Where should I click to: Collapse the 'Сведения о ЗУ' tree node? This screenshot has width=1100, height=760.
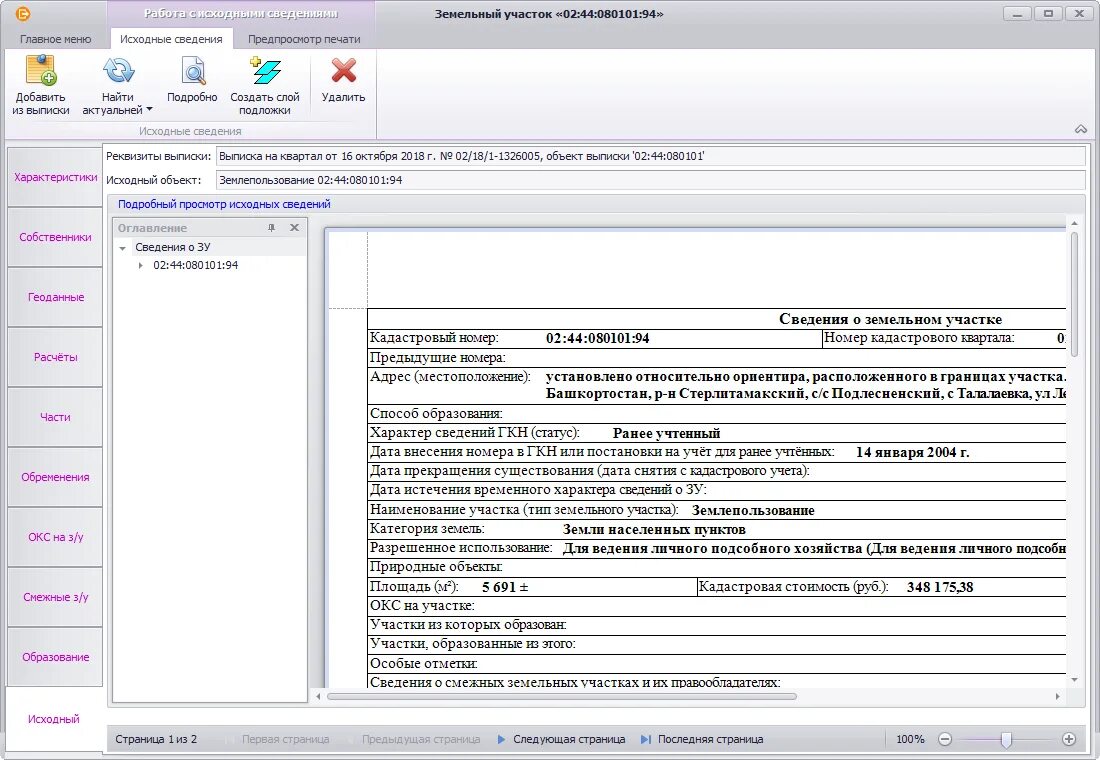(x=123, y=248)
